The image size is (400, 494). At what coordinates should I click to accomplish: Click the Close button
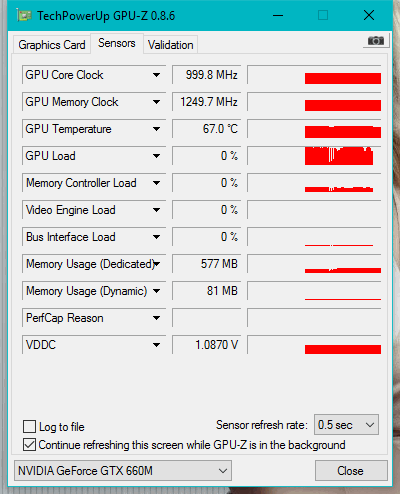click(x=351, y=471)
